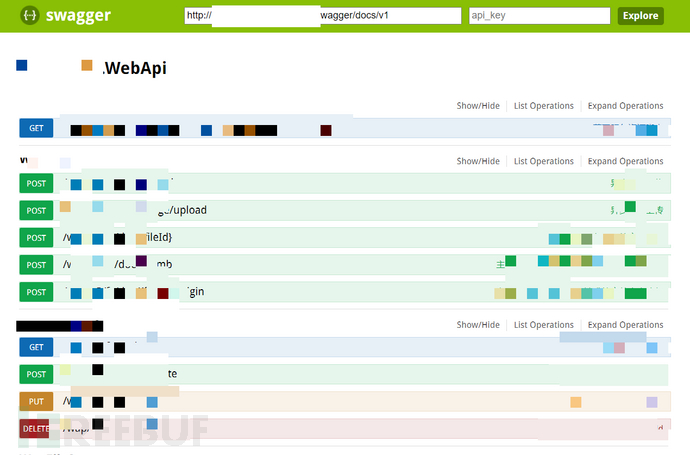Click List Operations for the topmost GET section
690x455 pixels.
click(544, 106)
